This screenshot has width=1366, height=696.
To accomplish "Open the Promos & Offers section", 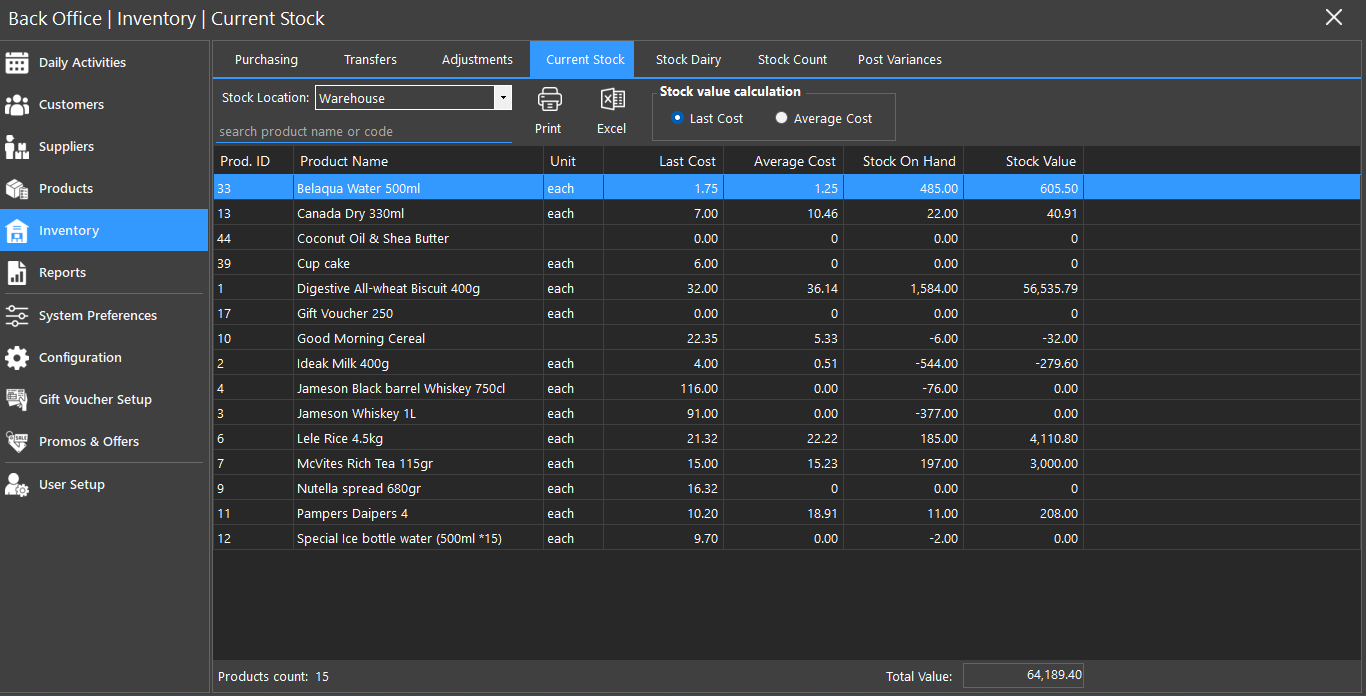I will [89, 442].
